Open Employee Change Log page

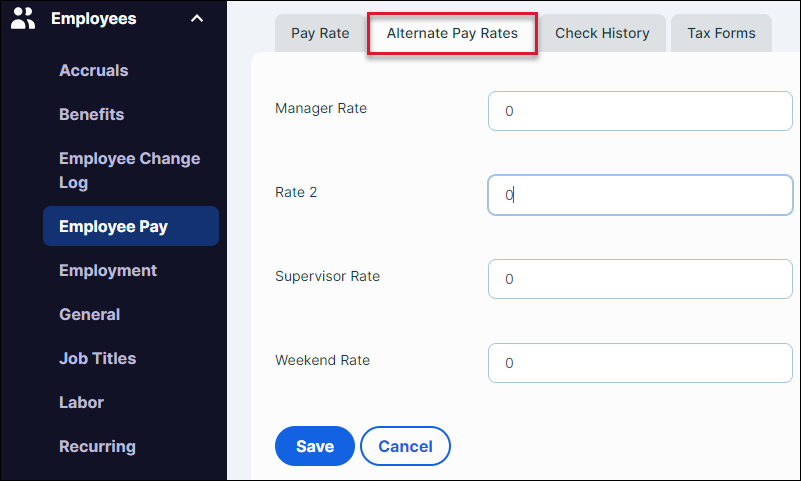[129, 171]
